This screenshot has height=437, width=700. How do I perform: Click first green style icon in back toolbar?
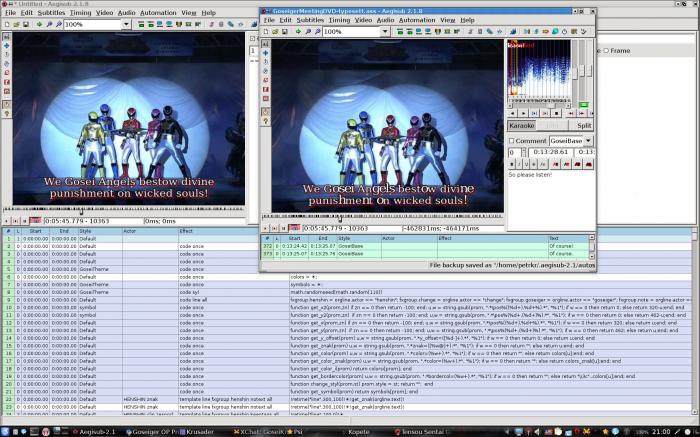pos(141,24)
